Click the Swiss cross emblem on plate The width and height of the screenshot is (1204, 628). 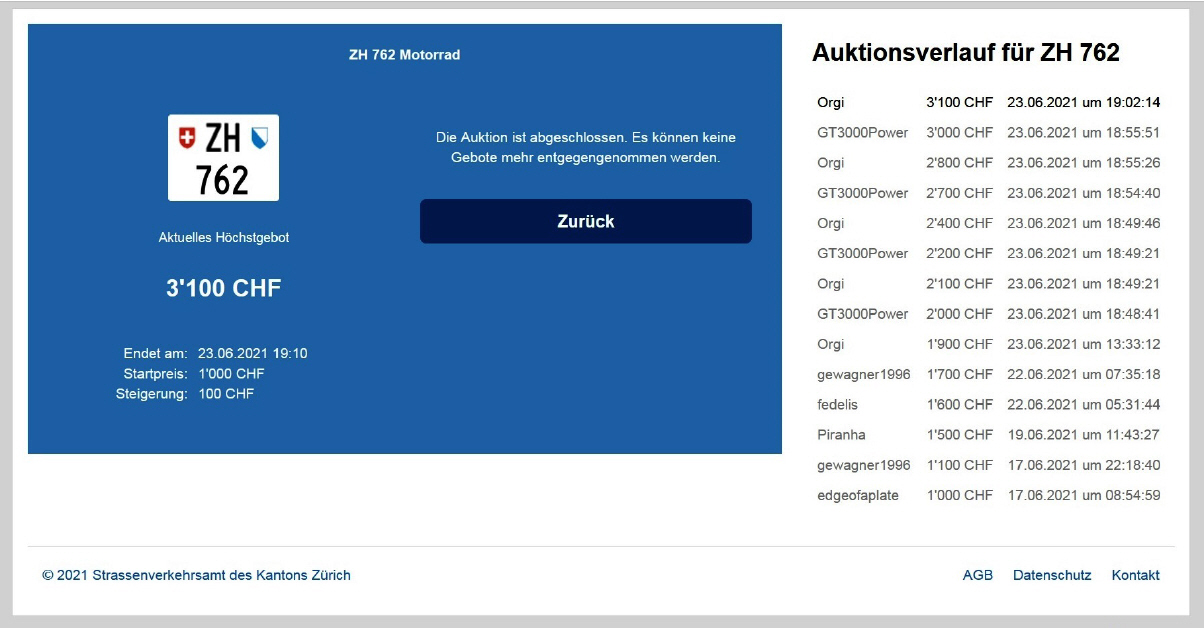[x=187, y=138]
